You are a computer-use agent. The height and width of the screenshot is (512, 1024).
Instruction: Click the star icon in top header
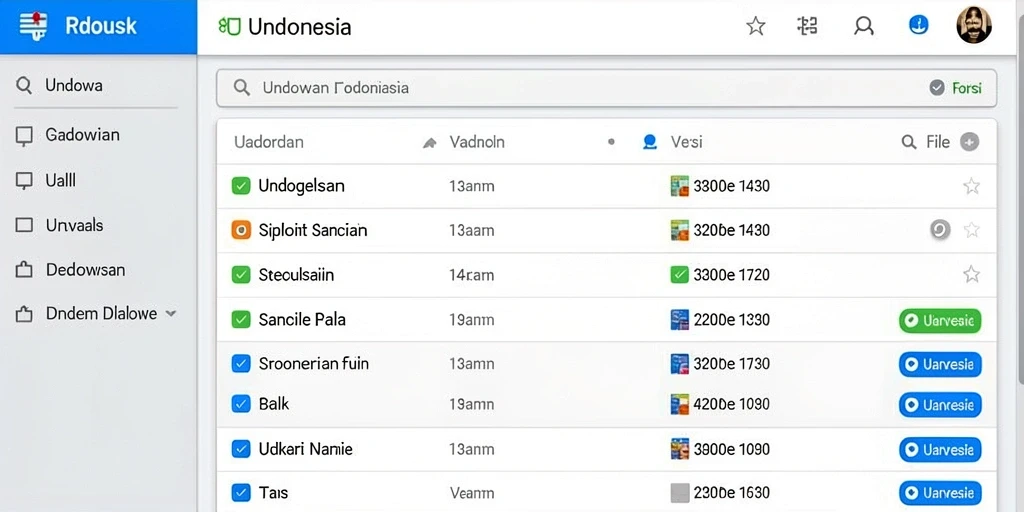click(756, 26)
